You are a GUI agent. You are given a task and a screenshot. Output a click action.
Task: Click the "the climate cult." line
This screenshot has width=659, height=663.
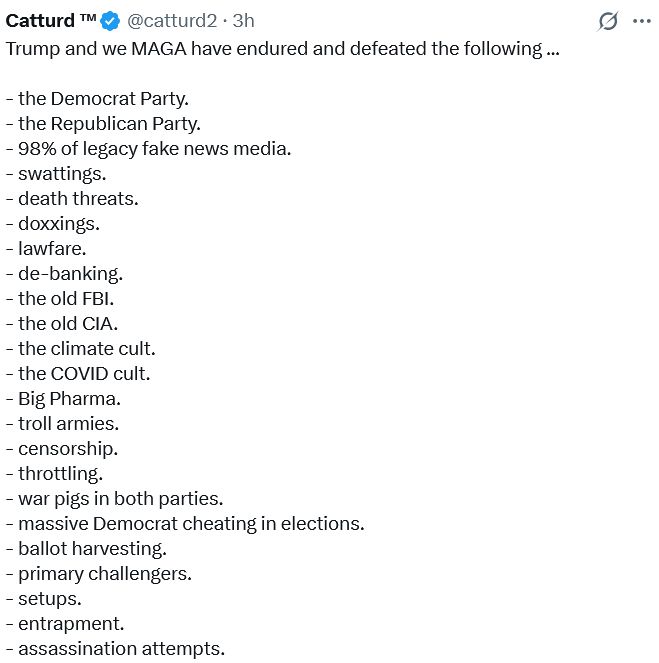click(x=80, y=349)
